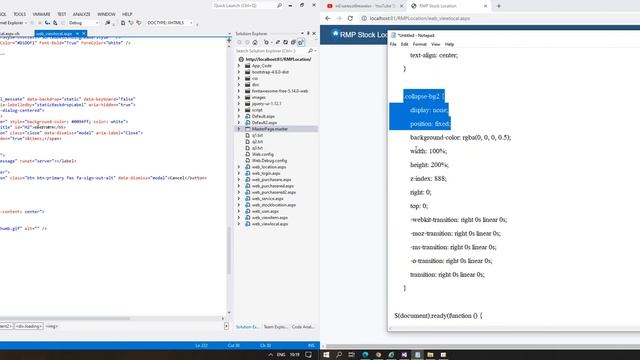The width and height of the screenshot is (640, 360).
Task: Select web_stocklocation.aspx in Solution Explorer
Action: [x=273, y=205]
